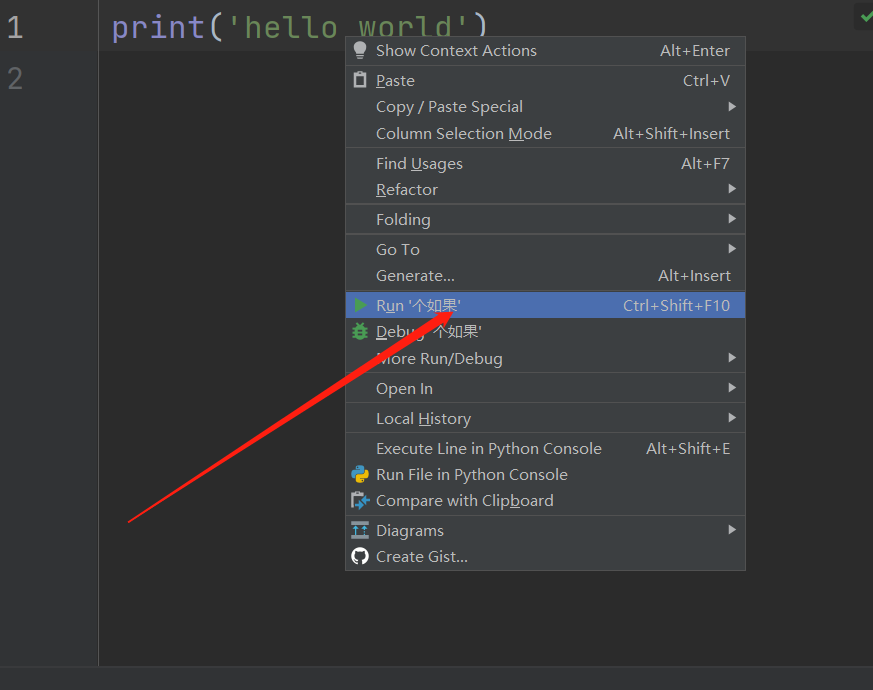The image size is (873, 690).
Task: Click the lightbulb Show Context Actions icon
Action: click(360, 50)
